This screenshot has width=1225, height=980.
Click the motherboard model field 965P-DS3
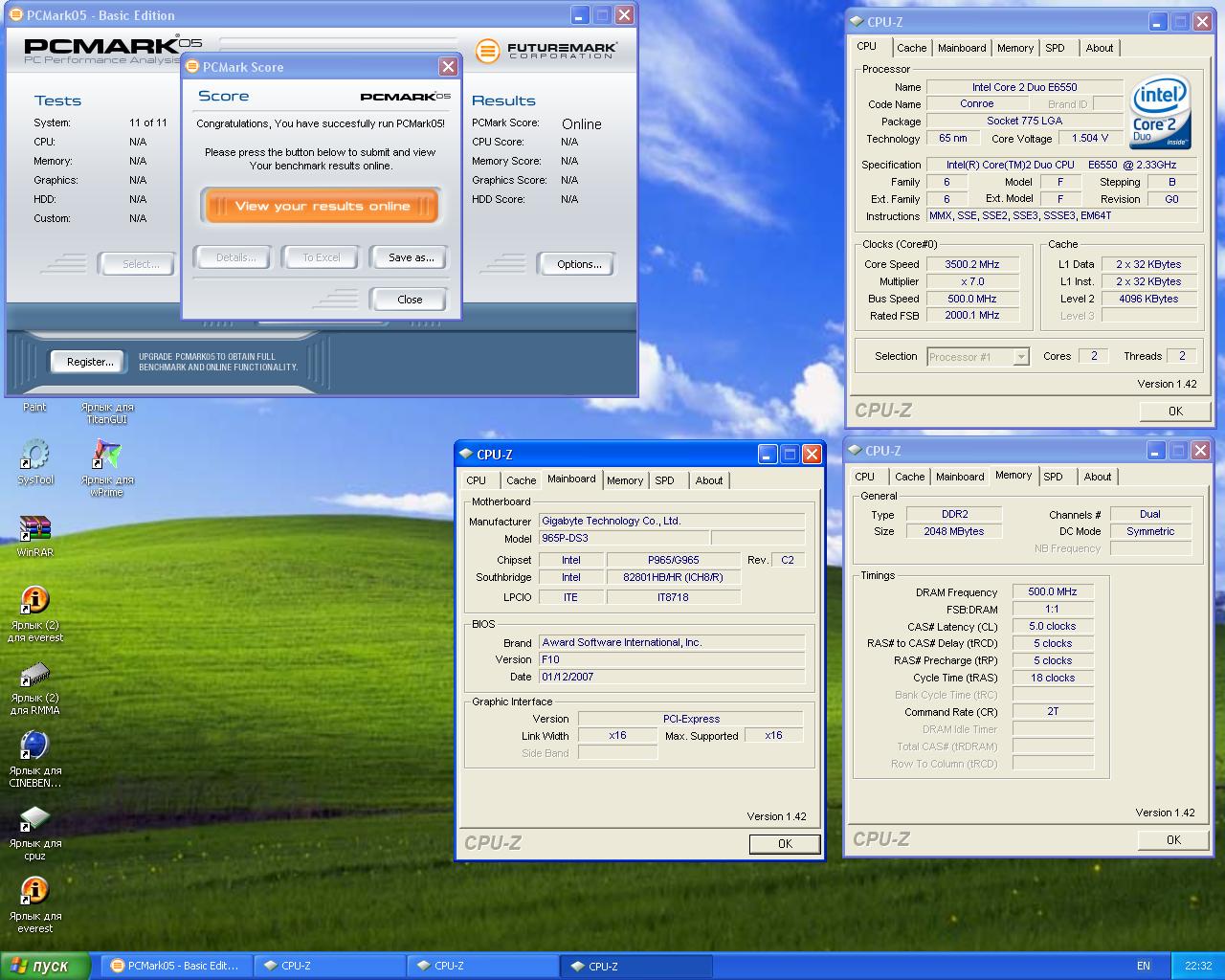pyautogui.click(x=624, y=539)
